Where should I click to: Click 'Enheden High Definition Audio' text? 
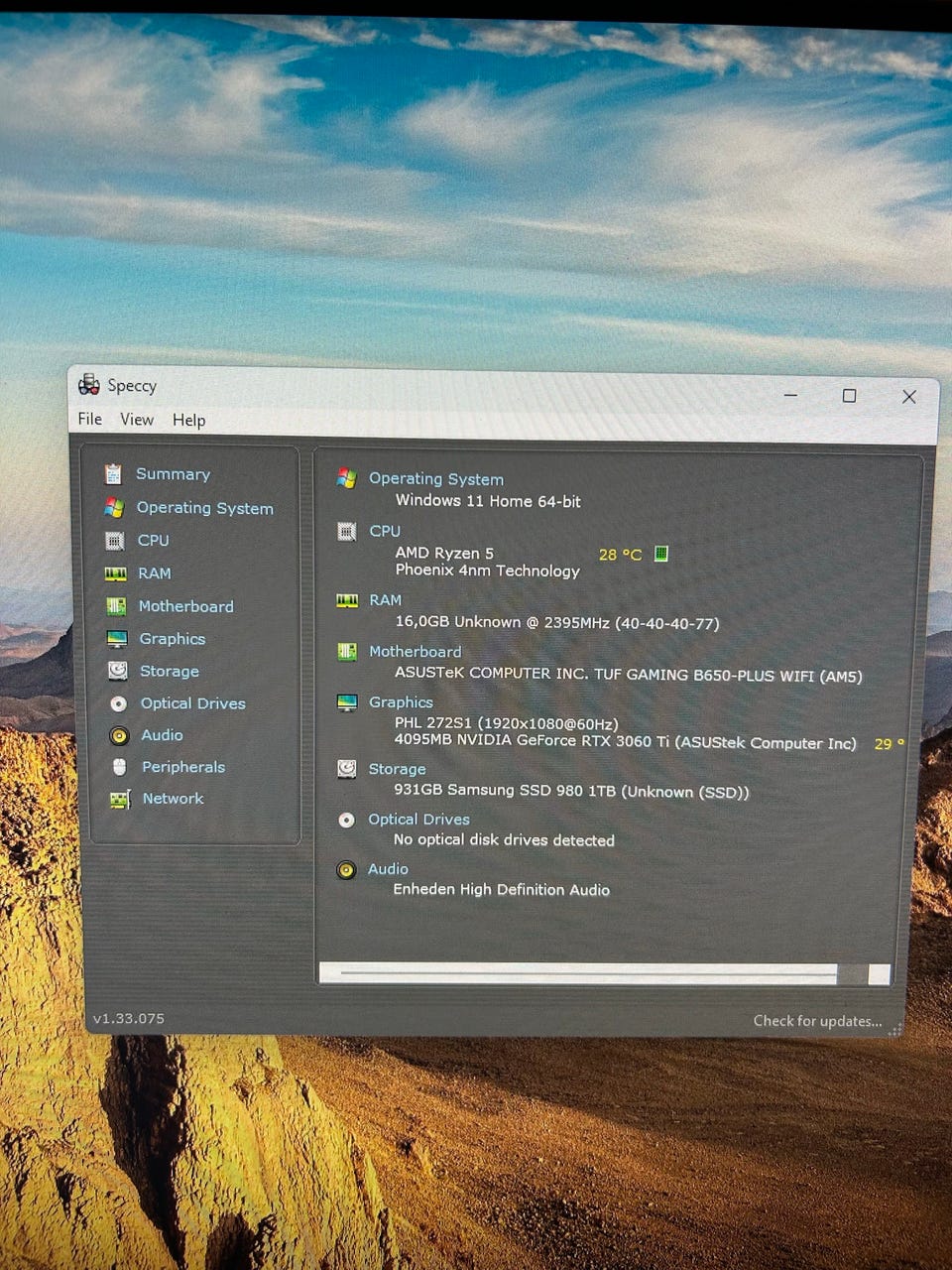[x=501, y=890]
